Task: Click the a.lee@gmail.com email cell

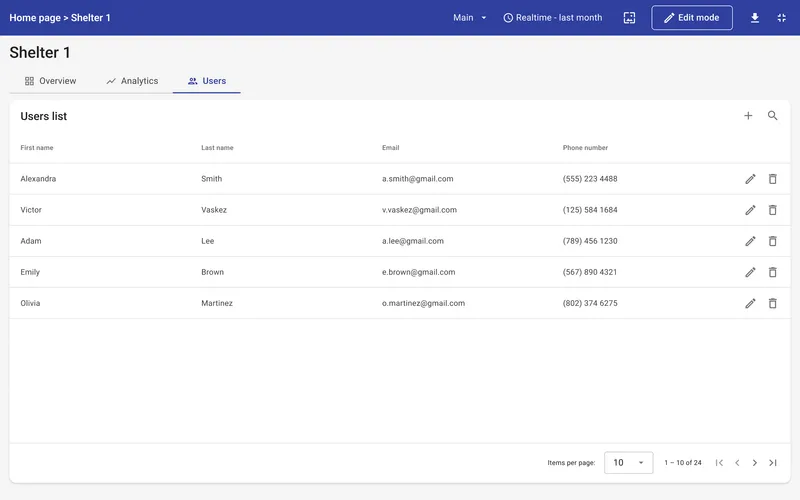Action: (x=413, y=241)
